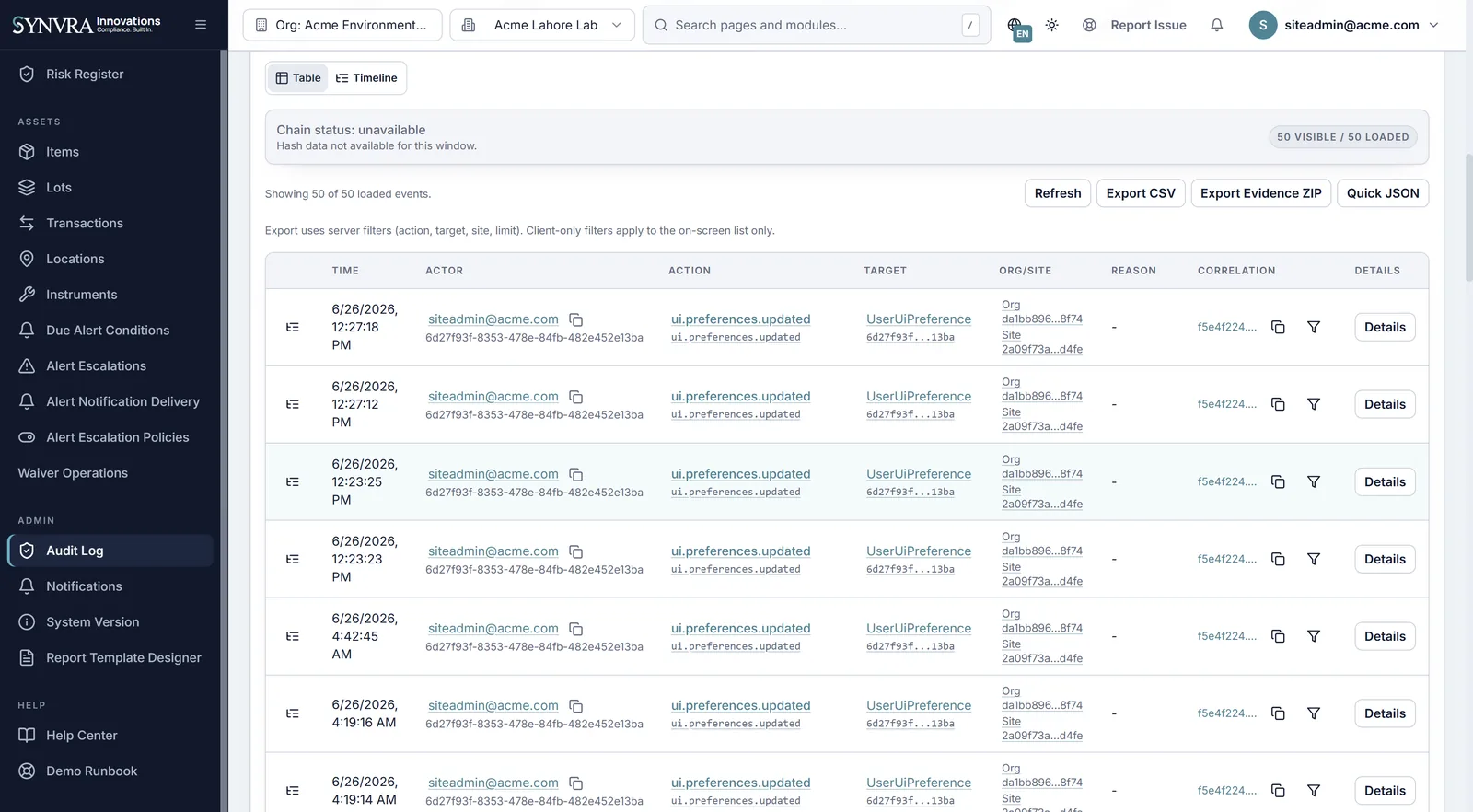Click UserUiPreference target in 12:23:23 PM row
This screenshot has height=812, width=1473.
[x=919, y=551]
